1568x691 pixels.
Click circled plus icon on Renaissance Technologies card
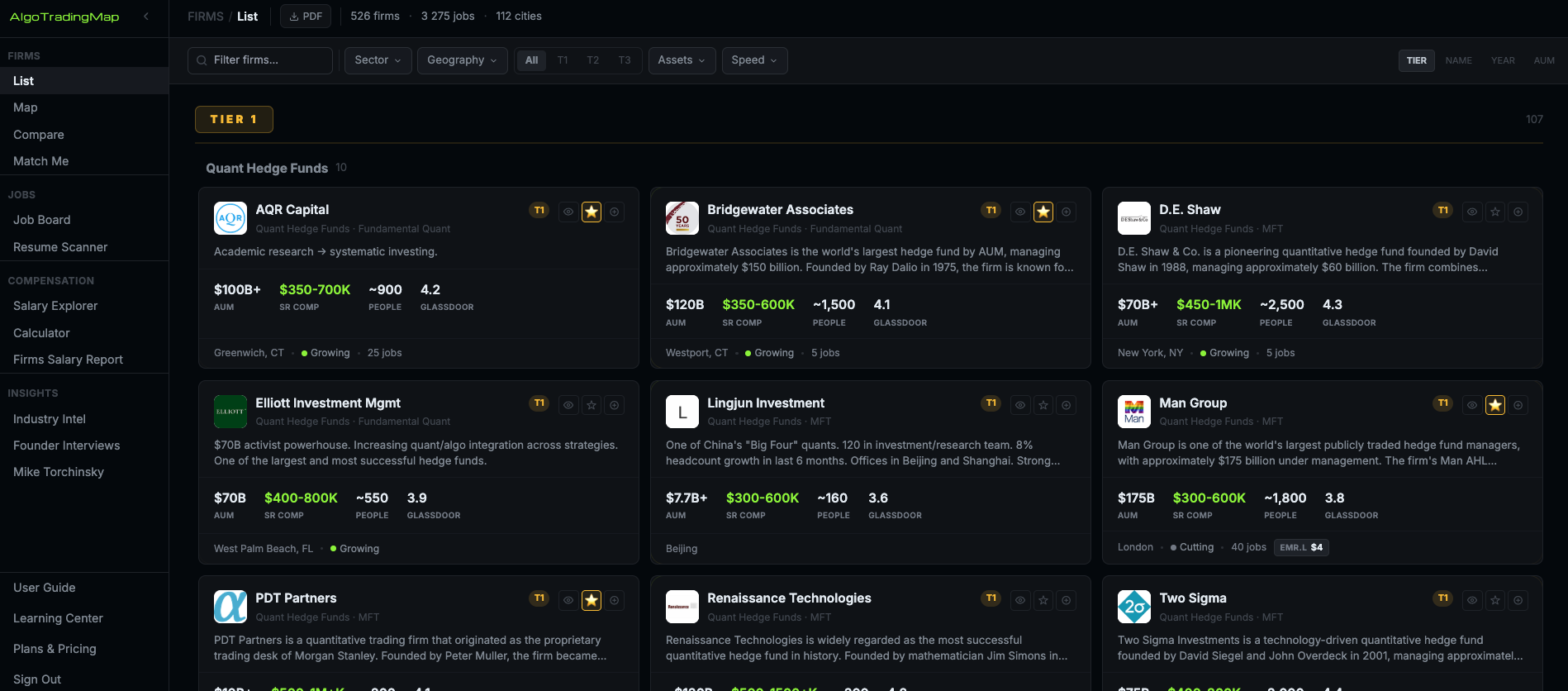1067,600
